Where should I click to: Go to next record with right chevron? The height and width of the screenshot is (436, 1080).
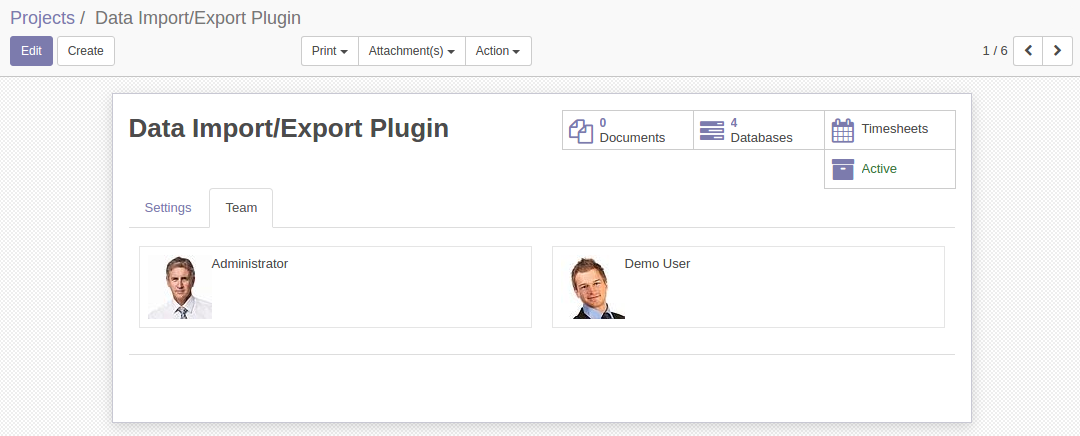point(1057,51)
